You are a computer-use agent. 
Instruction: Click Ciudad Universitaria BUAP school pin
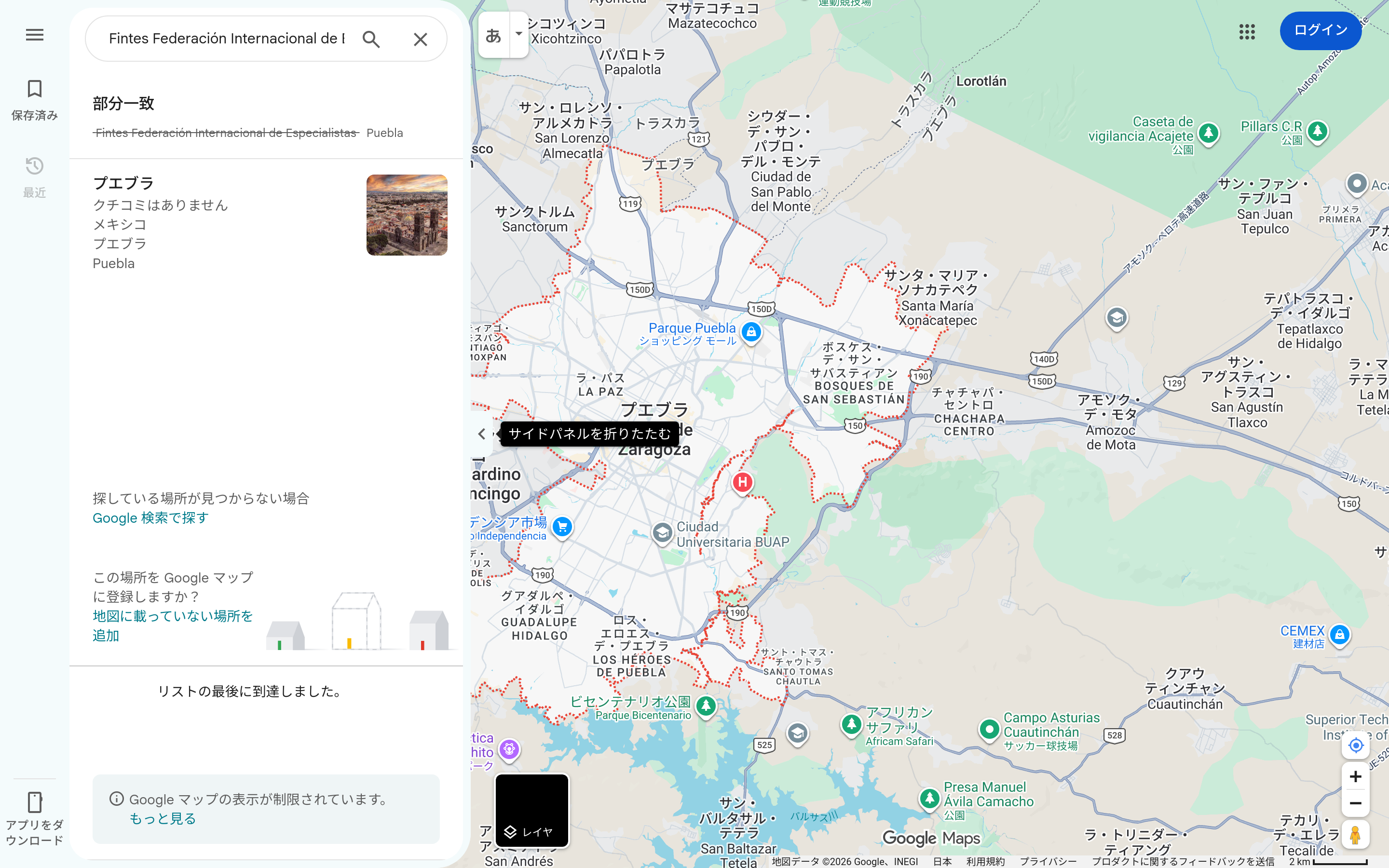tap(662, 534)
